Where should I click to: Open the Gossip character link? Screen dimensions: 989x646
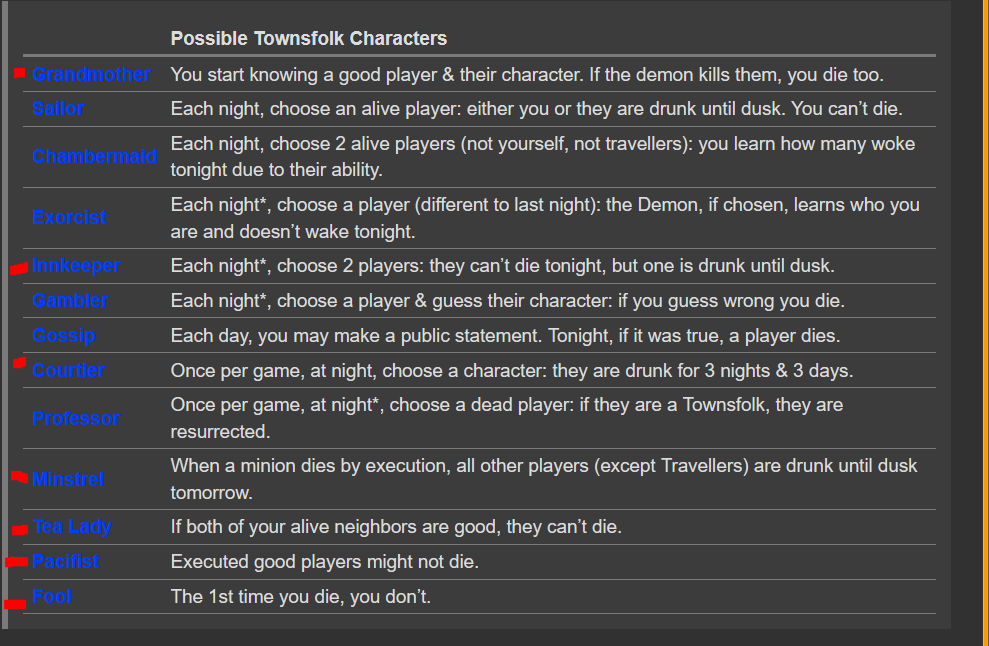coord(64,335)
